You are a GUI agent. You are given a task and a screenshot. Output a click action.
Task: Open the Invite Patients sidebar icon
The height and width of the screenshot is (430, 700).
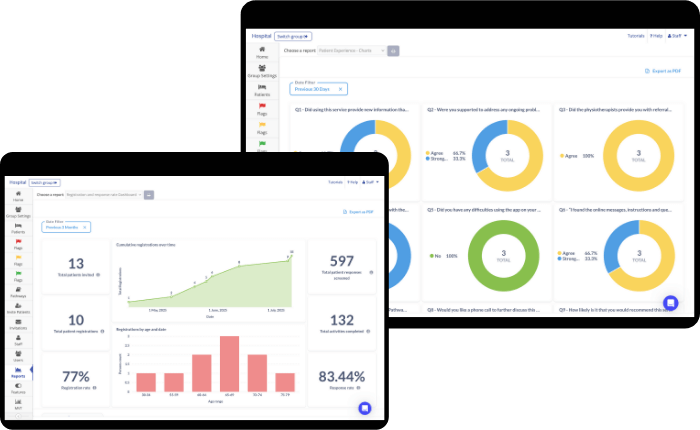pyautogui.click(x=18, y=308)
